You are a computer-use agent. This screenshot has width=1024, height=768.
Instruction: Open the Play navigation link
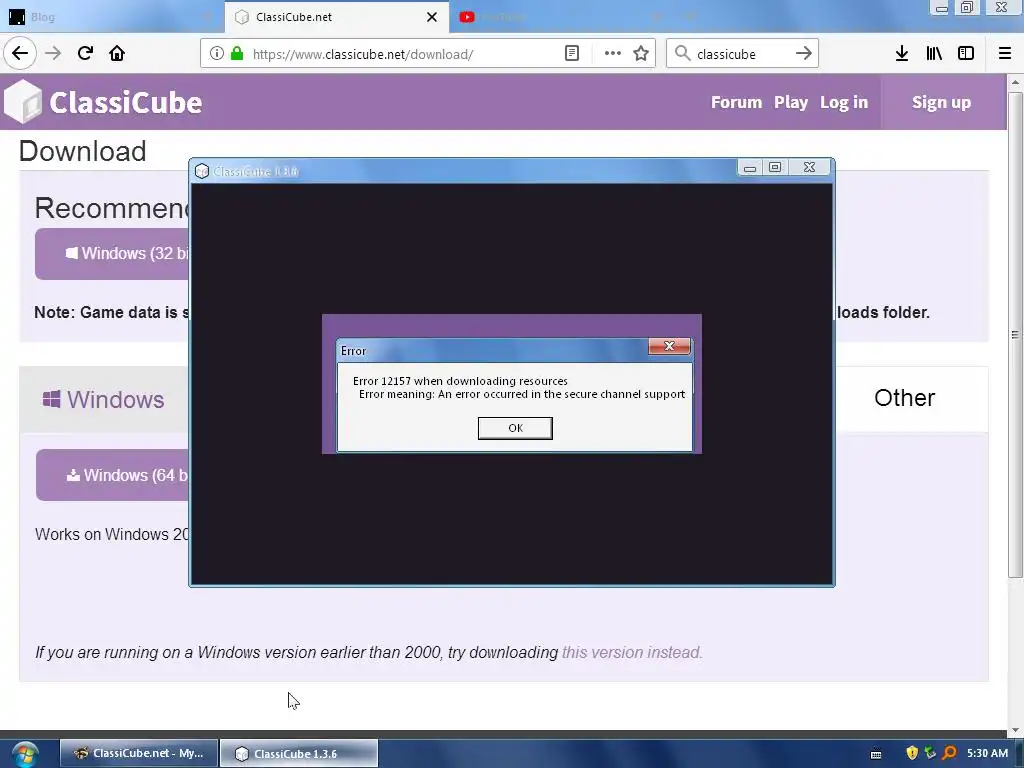click(791, 103)
